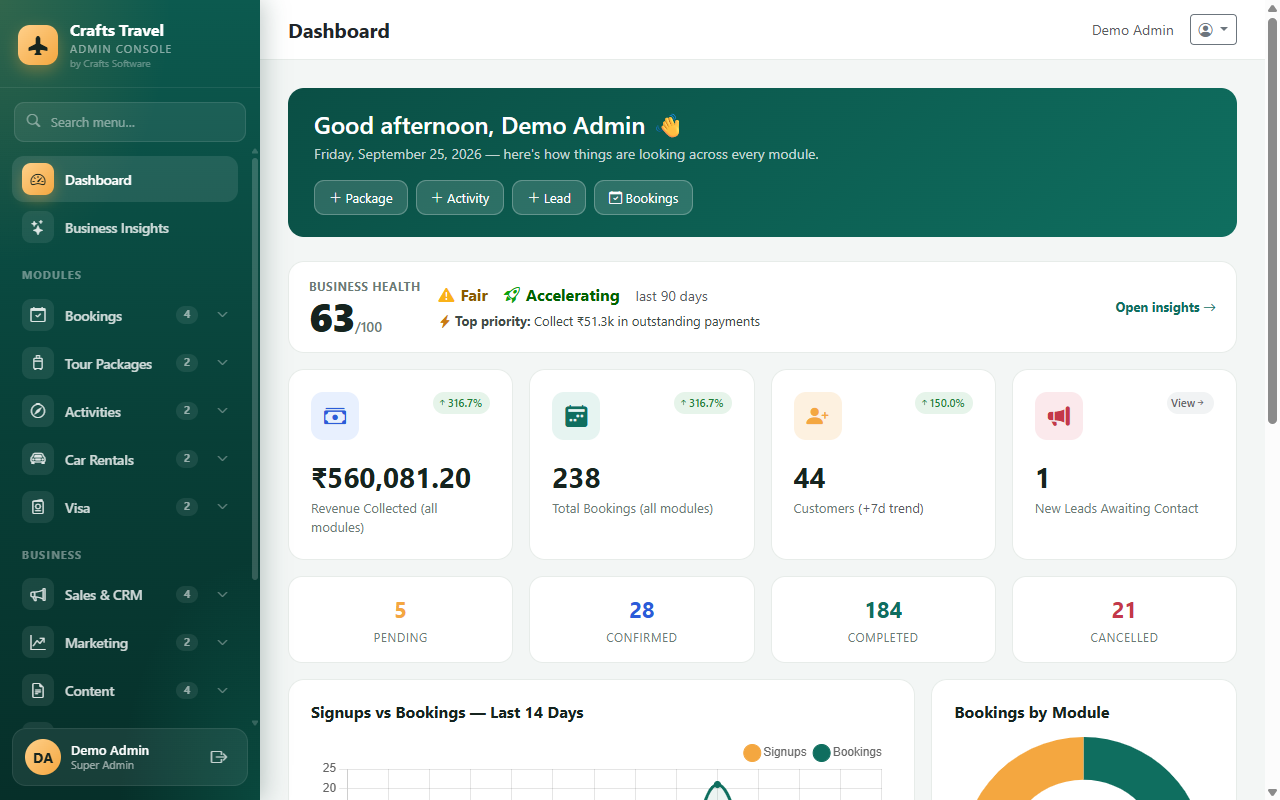Click the page vertical scrollbar thumb

click(x=1273, y=220)
